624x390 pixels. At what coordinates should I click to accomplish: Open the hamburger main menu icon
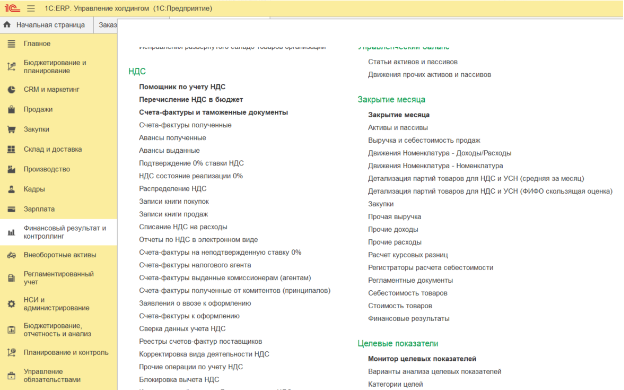coord(31,8)
